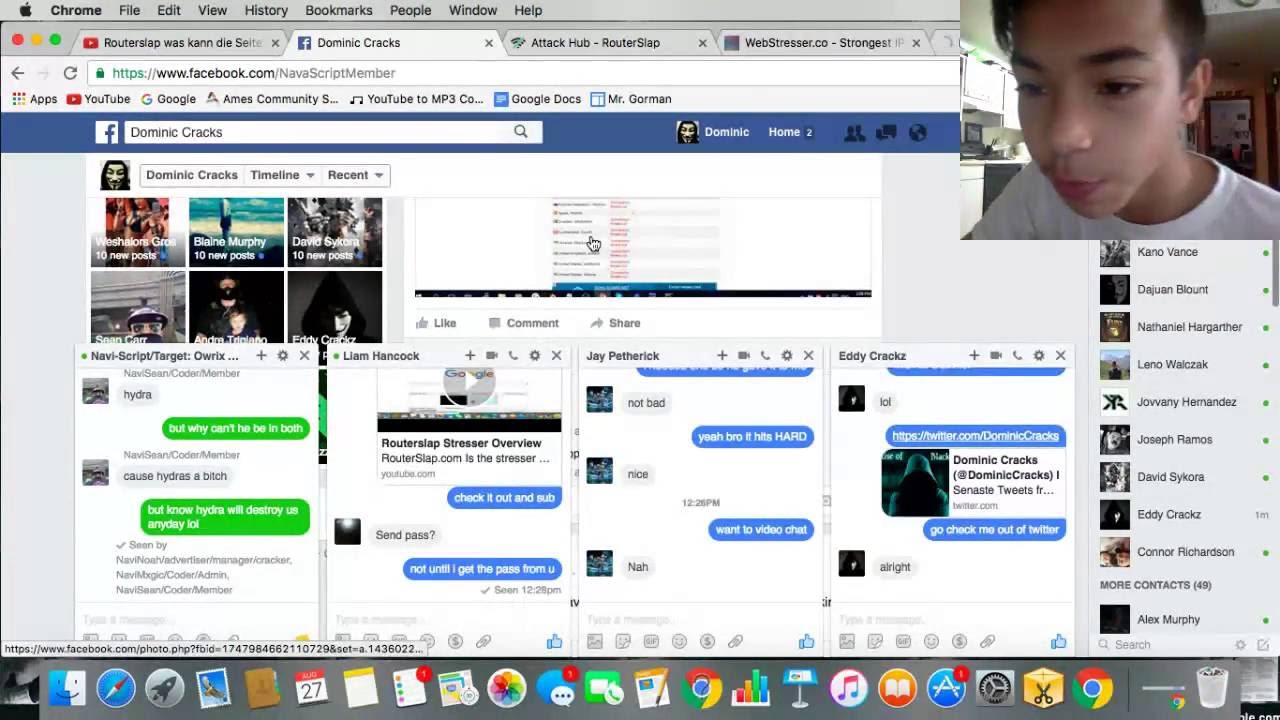Open Safari from the Dock

click(116, 689)
